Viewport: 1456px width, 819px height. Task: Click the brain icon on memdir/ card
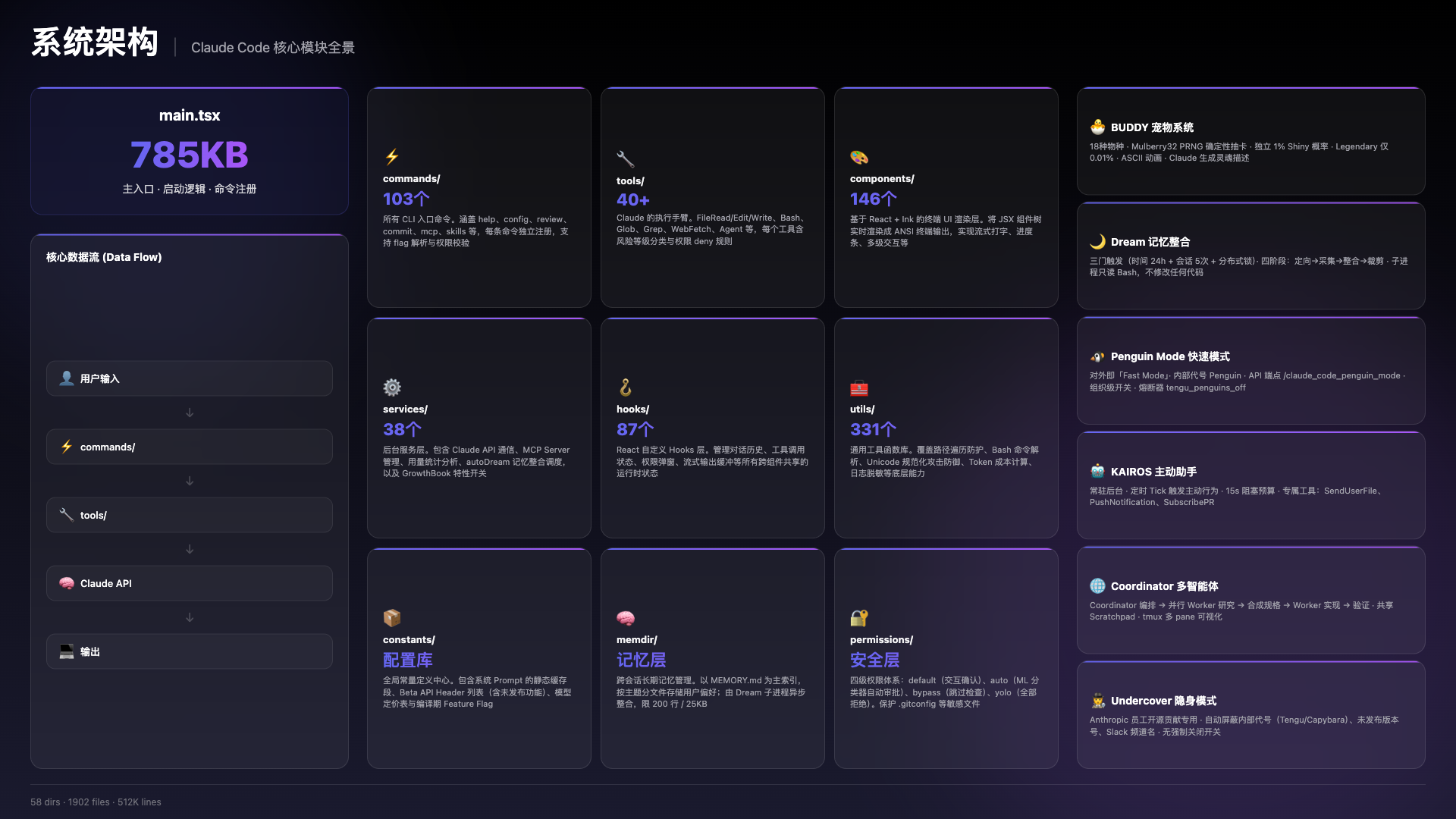coord(625,618)
